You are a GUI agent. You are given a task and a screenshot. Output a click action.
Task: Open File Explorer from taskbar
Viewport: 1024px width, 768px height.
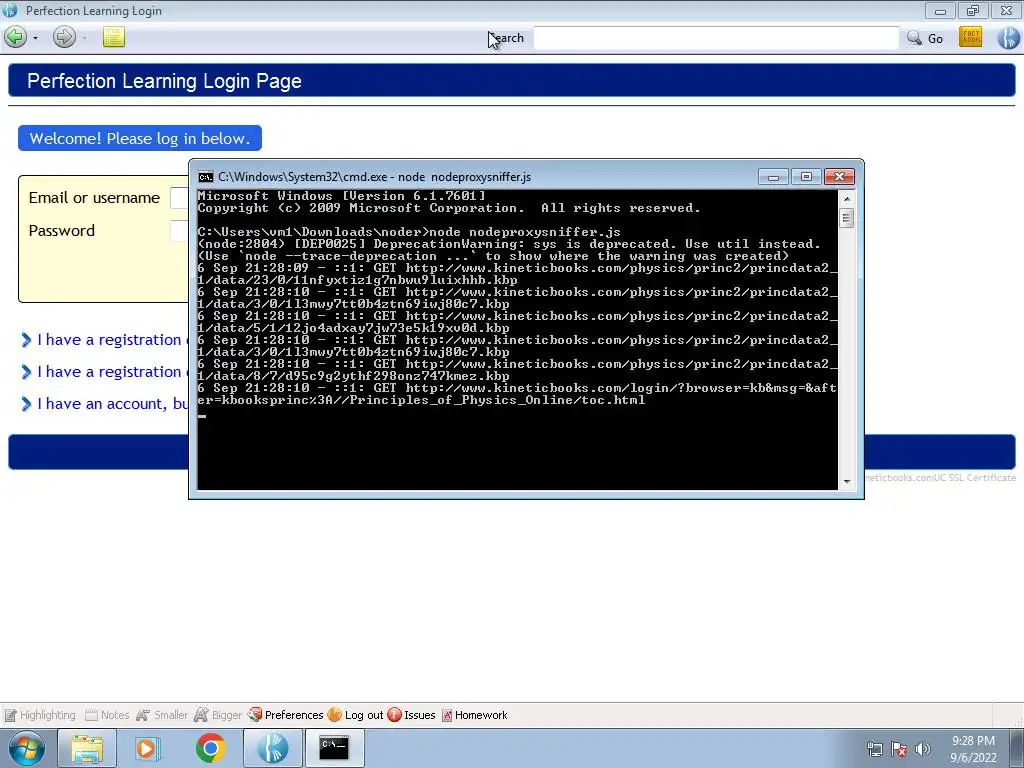pos(87,748)
